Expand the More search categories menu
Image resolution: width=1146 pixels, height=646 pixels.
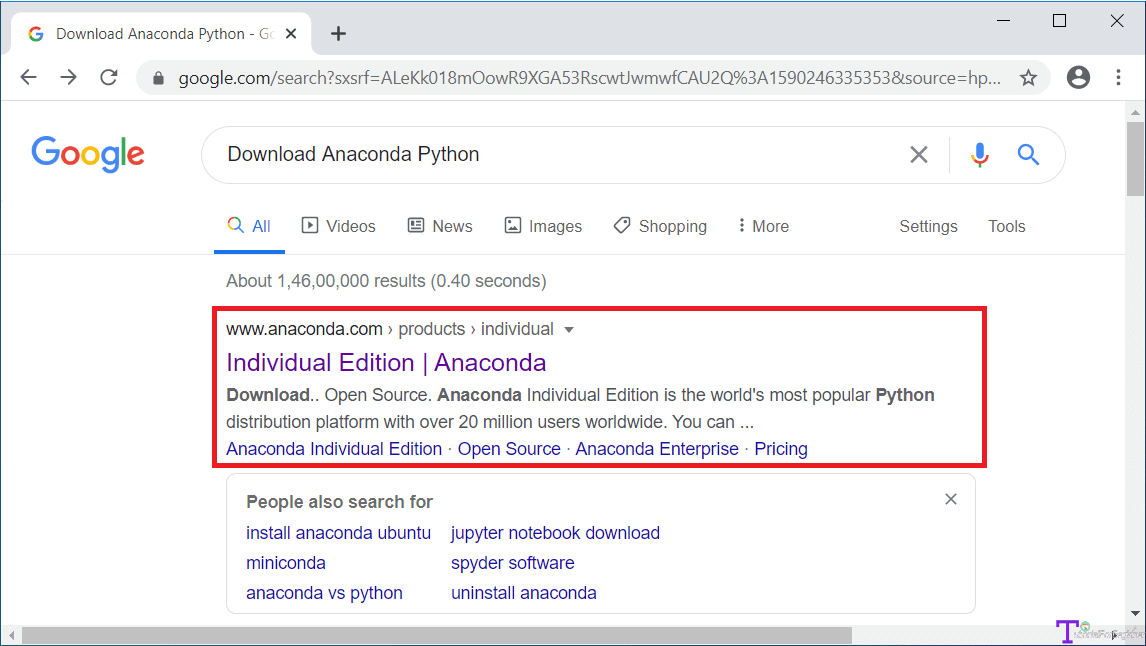tap(763, 227)
